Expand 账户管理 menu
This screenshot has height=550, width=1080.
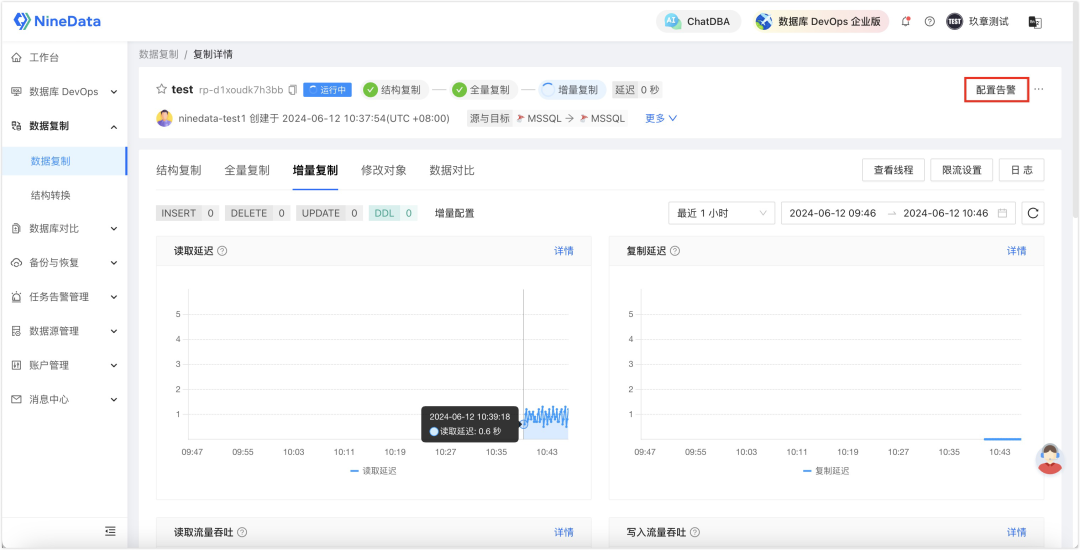point(63,365)
